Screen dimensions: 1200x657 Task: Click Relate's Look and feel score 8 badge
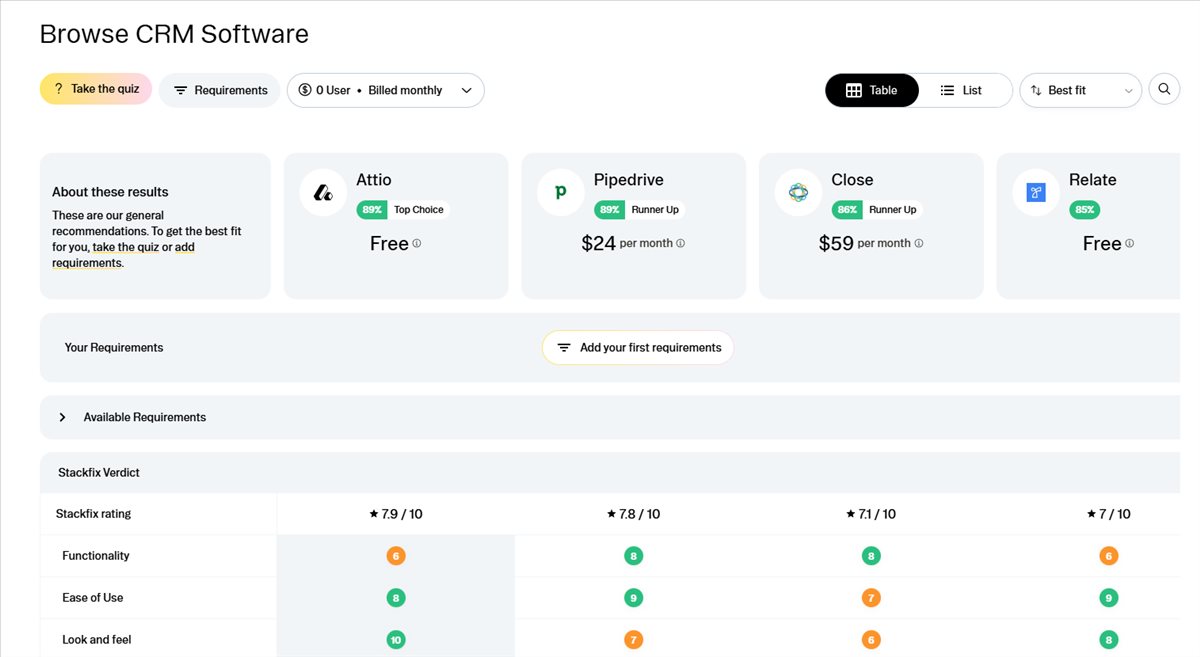[1108, 640]
